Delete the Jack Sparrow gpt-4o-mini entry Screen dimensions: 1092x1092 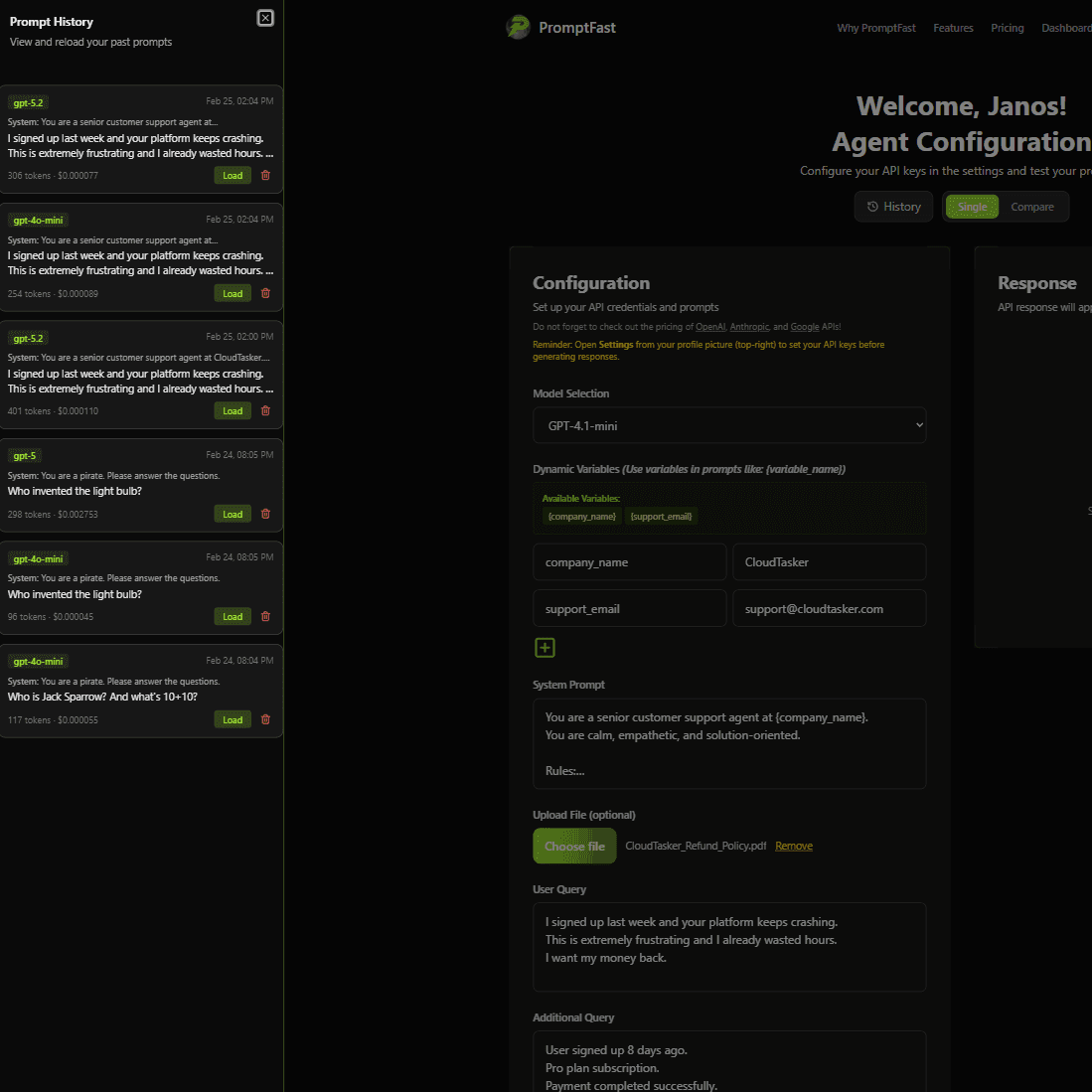pos(264,718)
